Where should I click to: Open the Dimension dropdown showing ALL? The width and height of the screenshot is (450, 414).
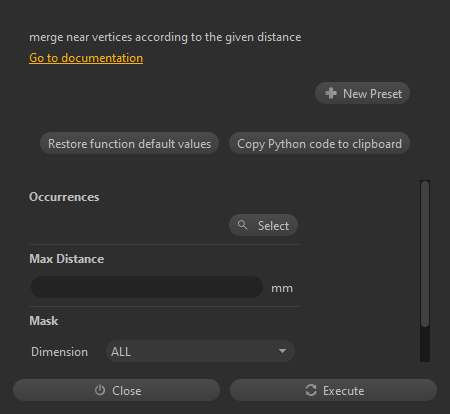pyautogui.click(x=200, y=351)
